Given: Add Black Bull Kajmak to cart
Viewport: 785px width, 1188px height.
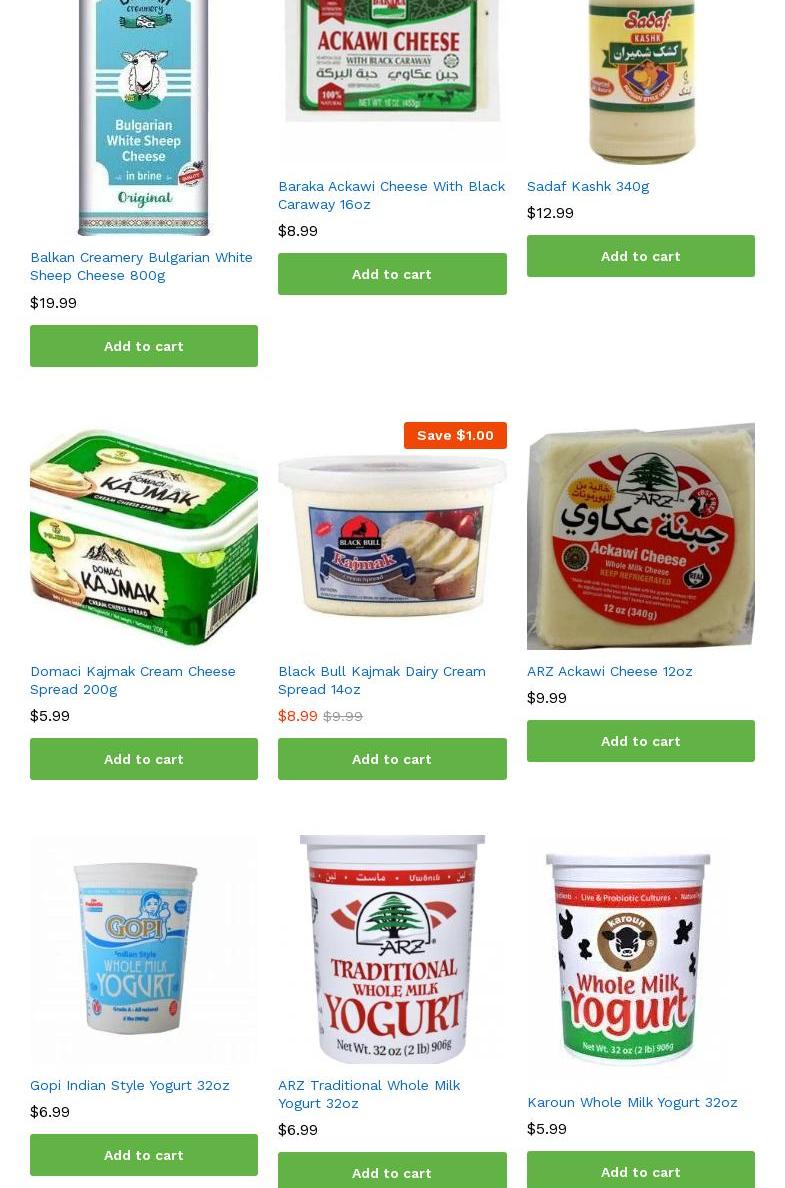Looking at the screenshot, I should [392, 759].
